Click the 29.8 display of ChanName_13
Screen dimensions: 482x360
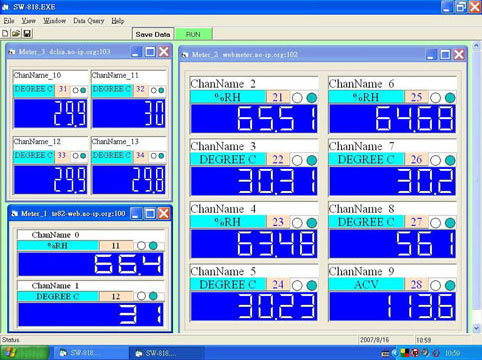pyautogui.click(x=129, y=180)
